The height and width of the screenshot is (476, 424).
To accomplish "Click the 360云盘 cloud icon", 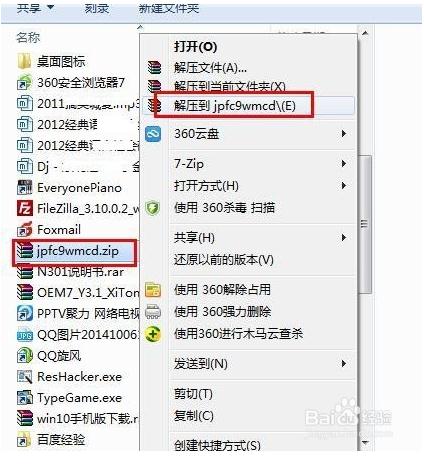I will tap(153, 134).
